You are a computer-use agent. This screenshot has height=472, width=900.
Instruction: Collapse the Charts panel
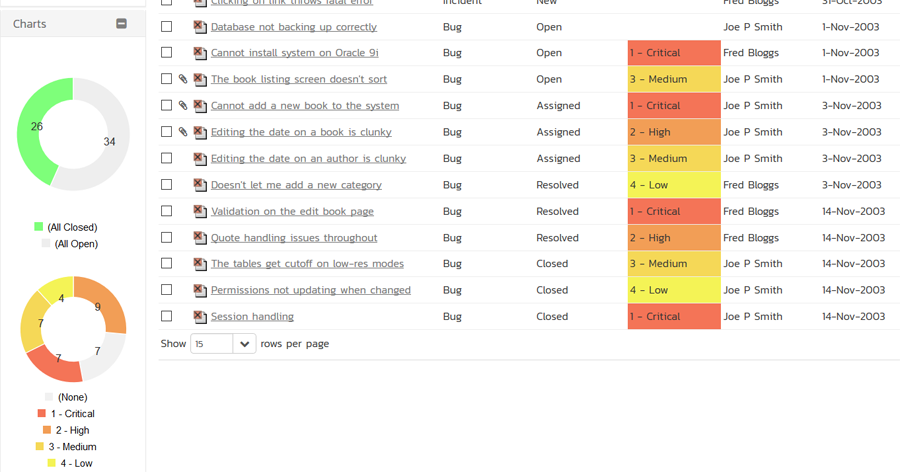(x=122, y=23)
